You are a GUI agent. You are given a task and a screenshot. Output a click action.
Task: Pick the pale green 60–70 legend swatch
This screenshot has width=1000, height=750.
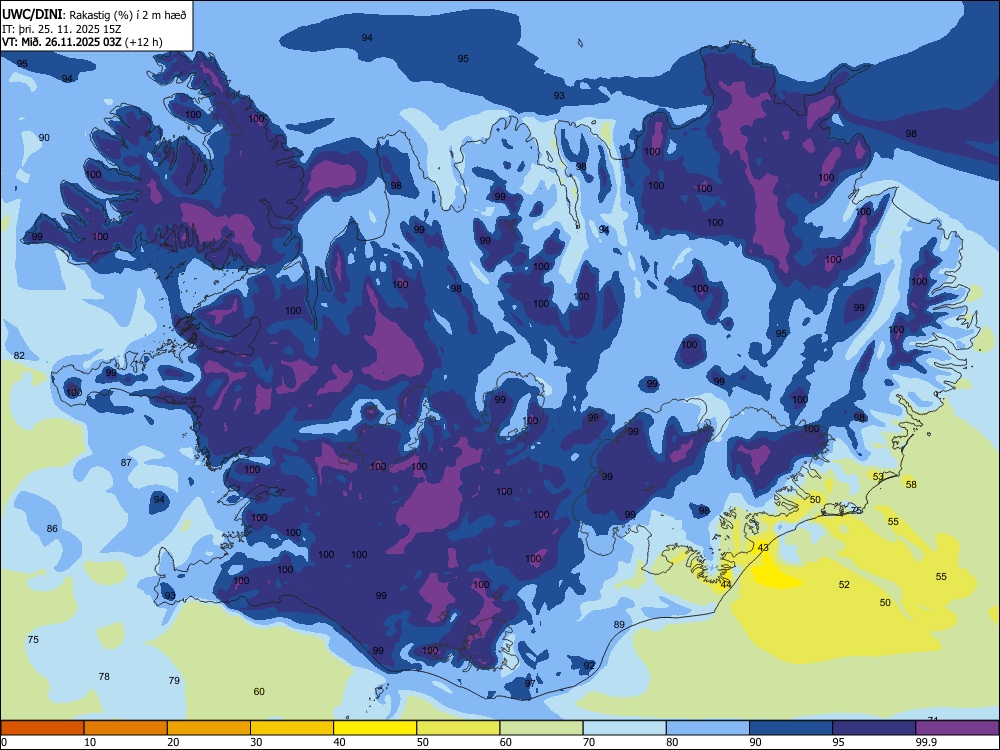(541, 728)
